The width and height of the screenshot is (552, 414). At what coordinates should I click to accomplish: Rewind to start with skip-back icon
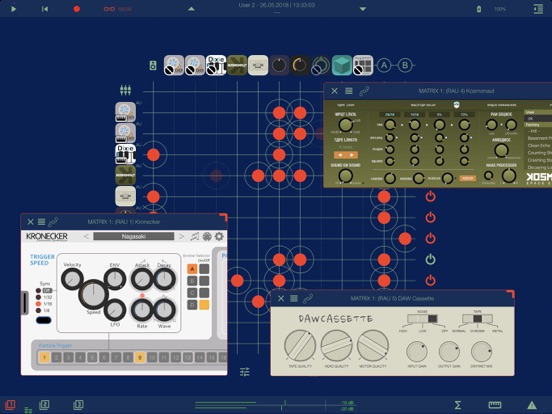coord(45,9)
